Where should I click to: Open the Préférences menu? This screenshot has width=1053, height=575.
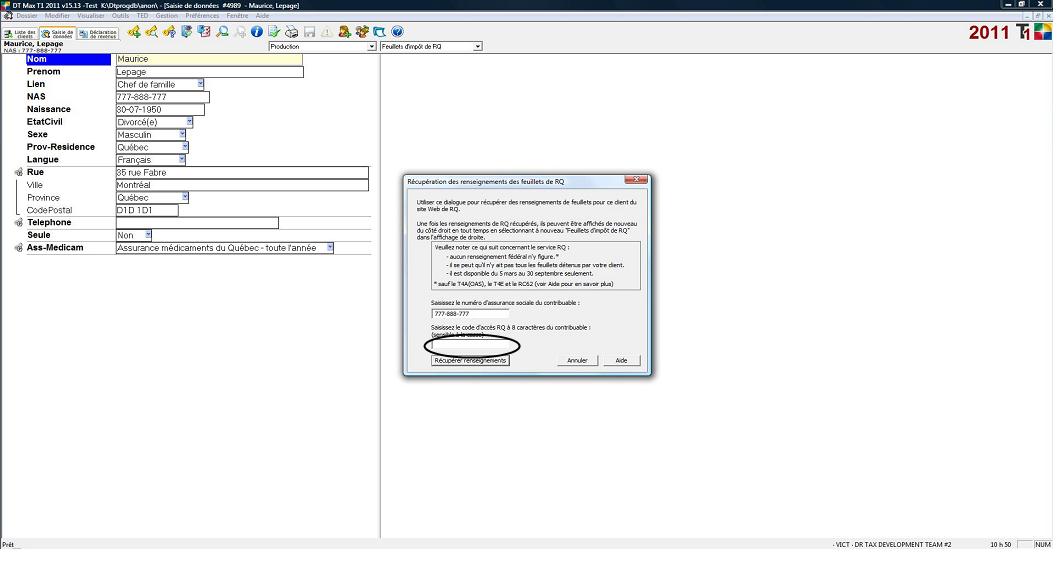[201, 16]
